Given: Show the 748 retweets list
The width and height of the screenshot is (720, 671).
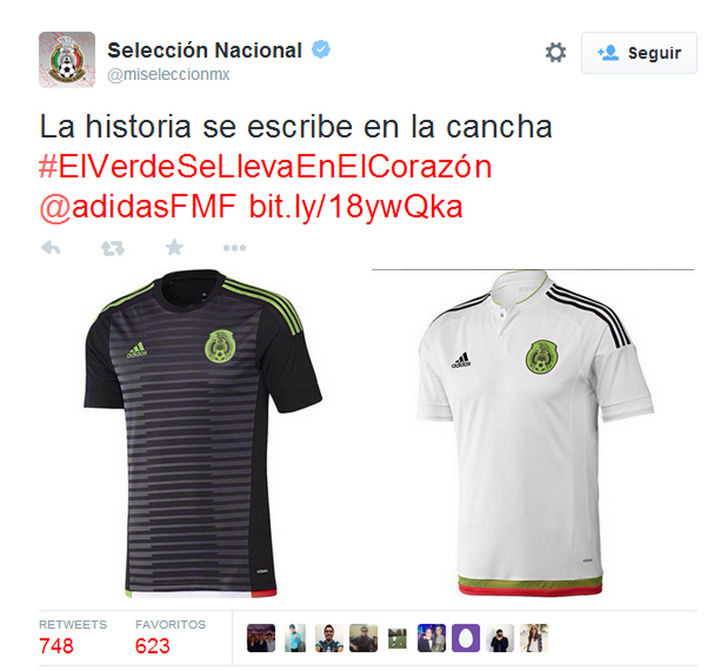Looking at the screenshot, I should (73, 637).
